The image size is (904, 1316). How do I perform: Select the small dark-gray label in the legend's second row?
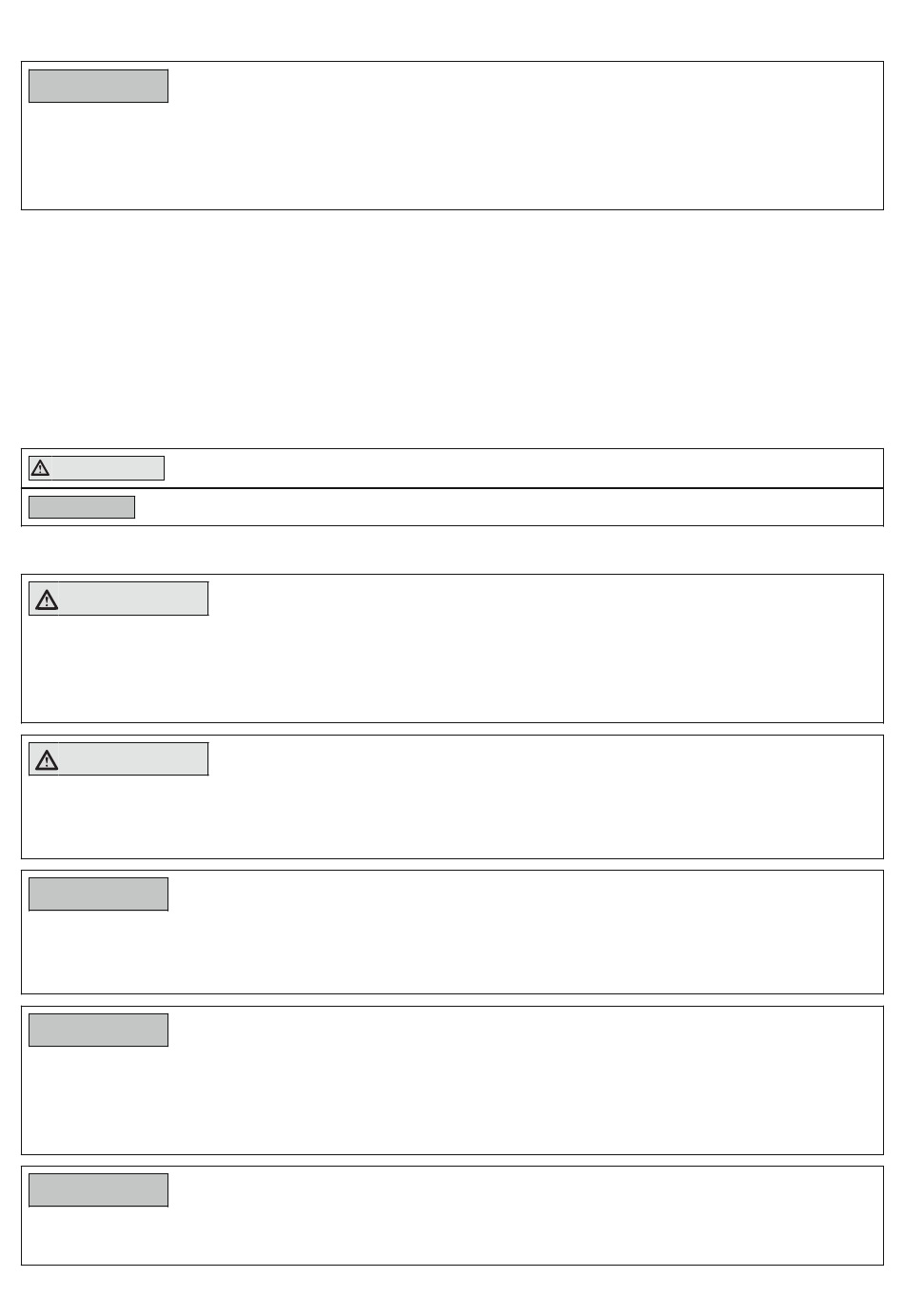point(82,507)
